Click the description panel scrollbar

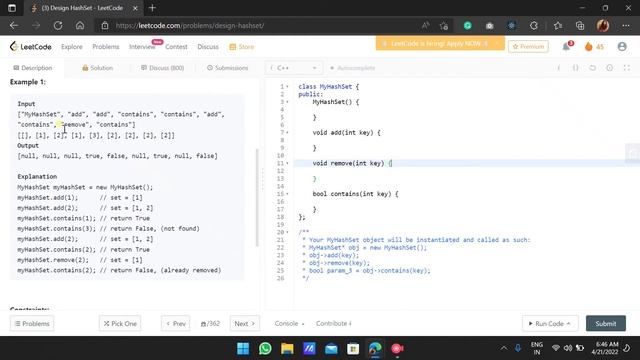coord(257,198)
